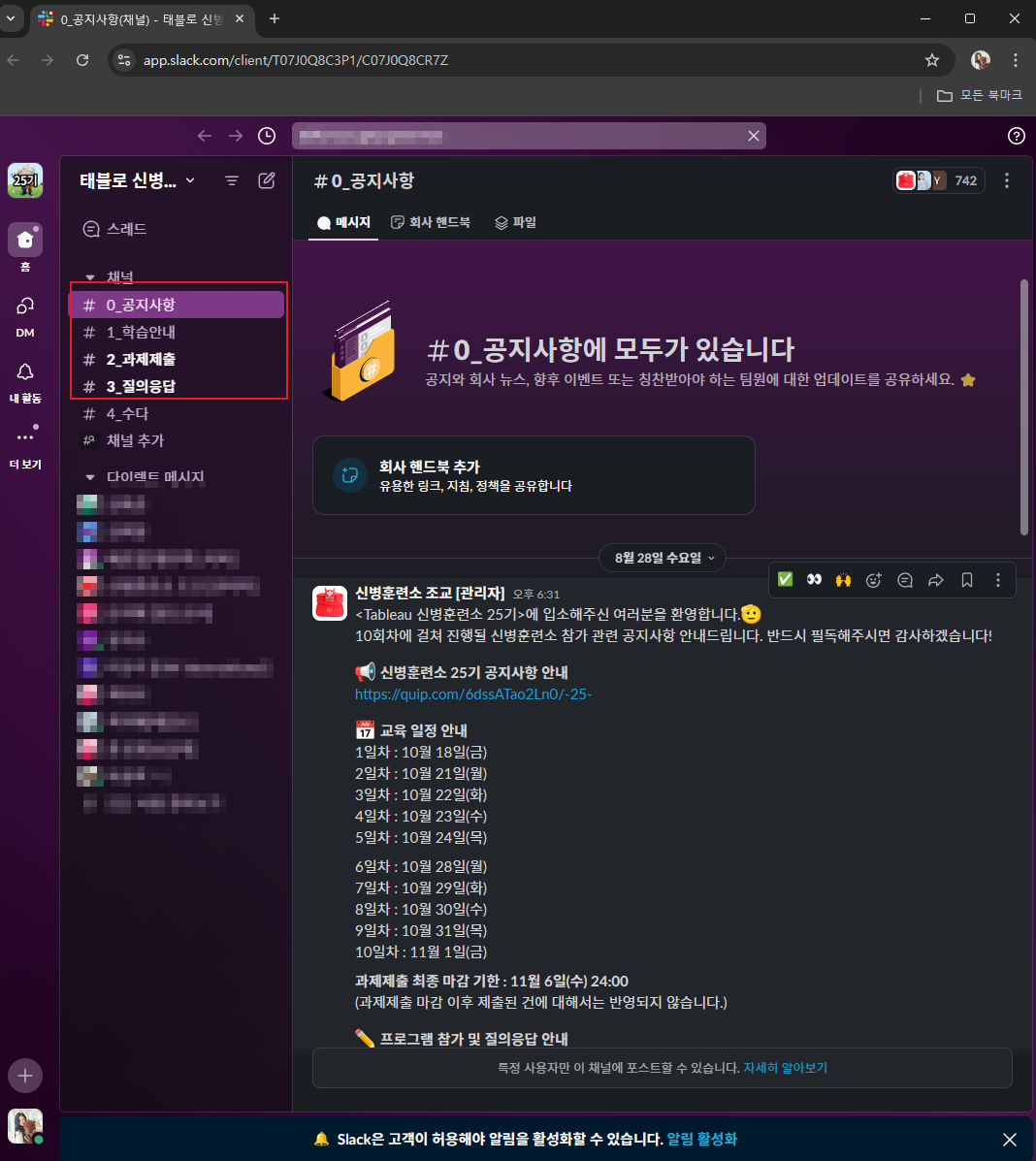Click the plus create button in sidebar
This screenshot has width=1036, height=1161.
pos(25,1076)
